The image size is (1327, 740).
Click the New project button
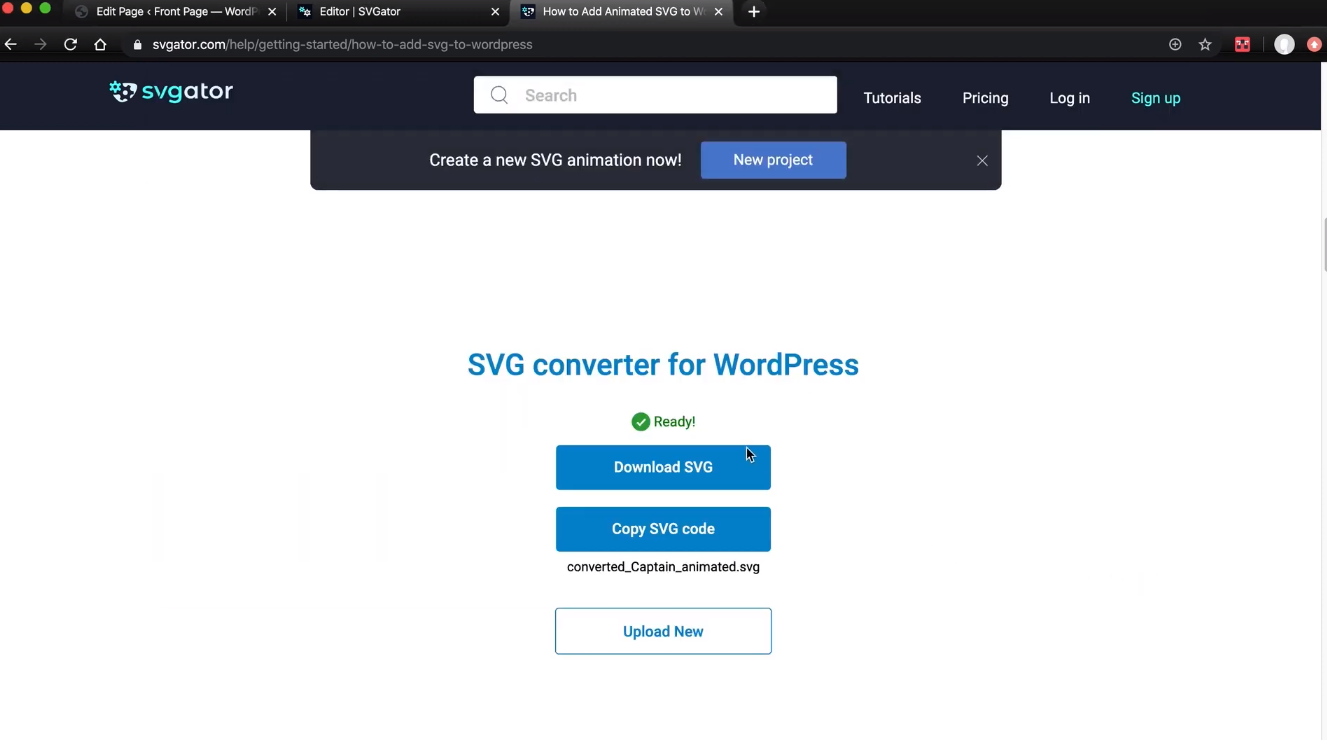pos(773,160)
